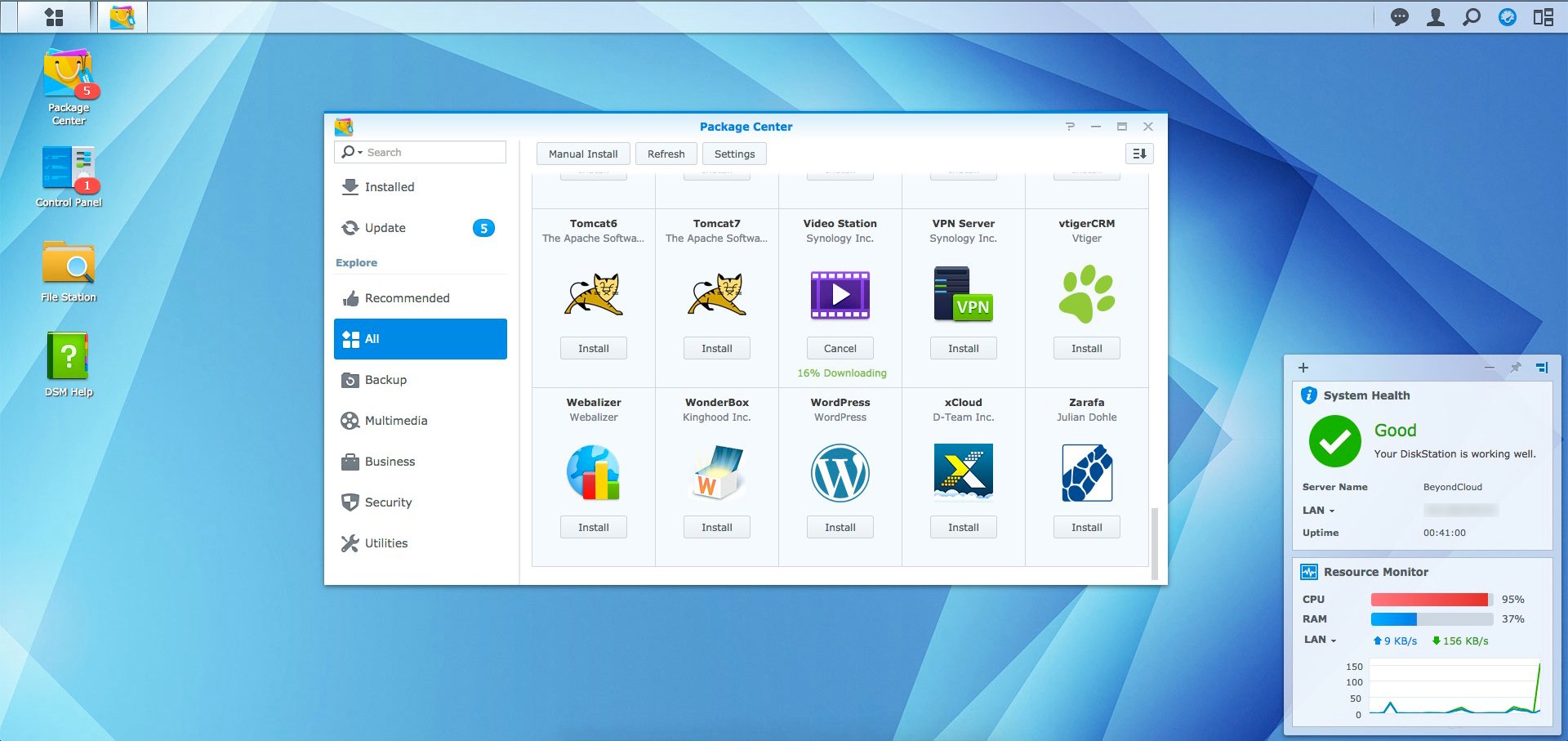Click the VPN Server package icon
The height and width of the screenshot is (741, 1568).
964,294
